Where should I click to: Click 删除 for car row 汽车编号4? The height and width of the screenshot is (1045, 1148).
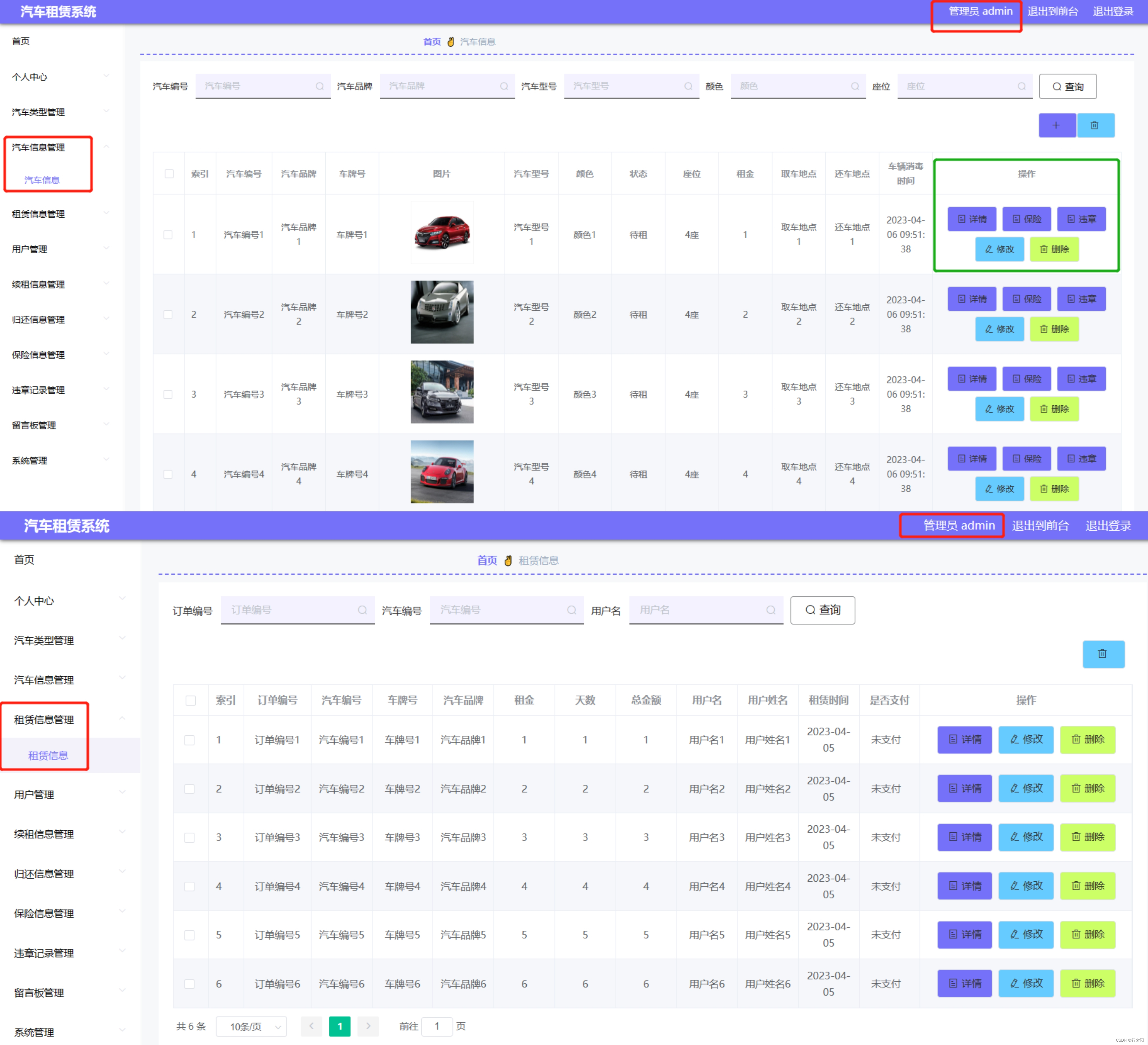pyautogui.click(x=1054, y=488)
